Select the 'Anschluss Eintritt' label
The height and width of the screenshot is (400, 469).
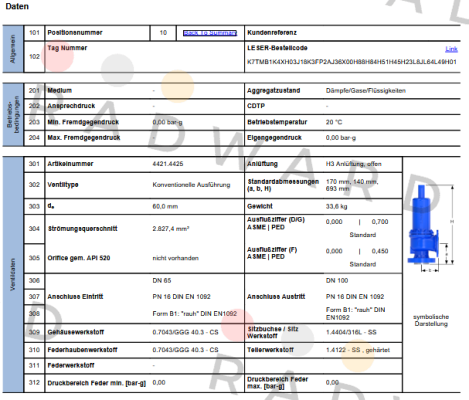coord(75,297)
